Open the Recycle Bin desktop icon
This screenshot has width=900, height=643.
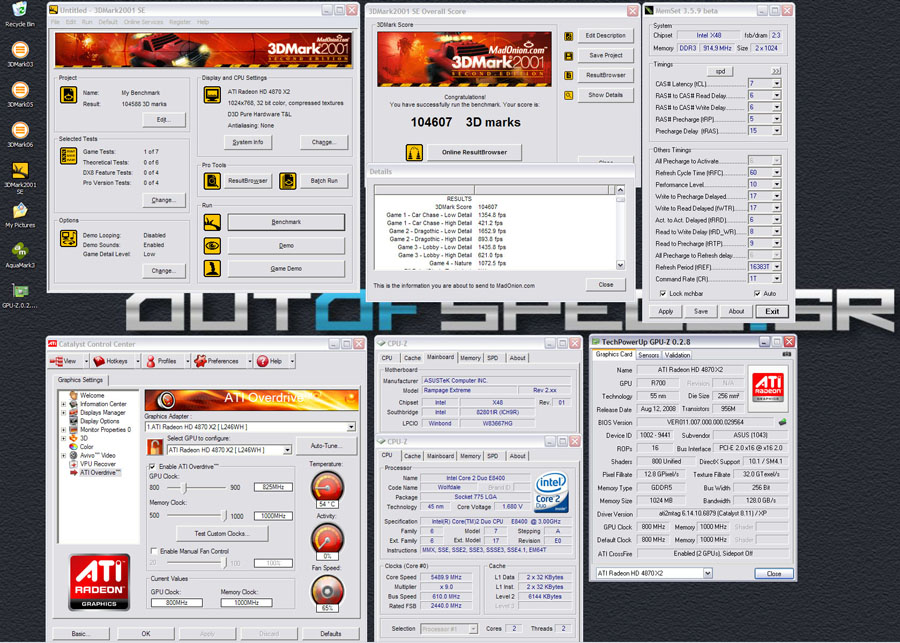point(20,10)
